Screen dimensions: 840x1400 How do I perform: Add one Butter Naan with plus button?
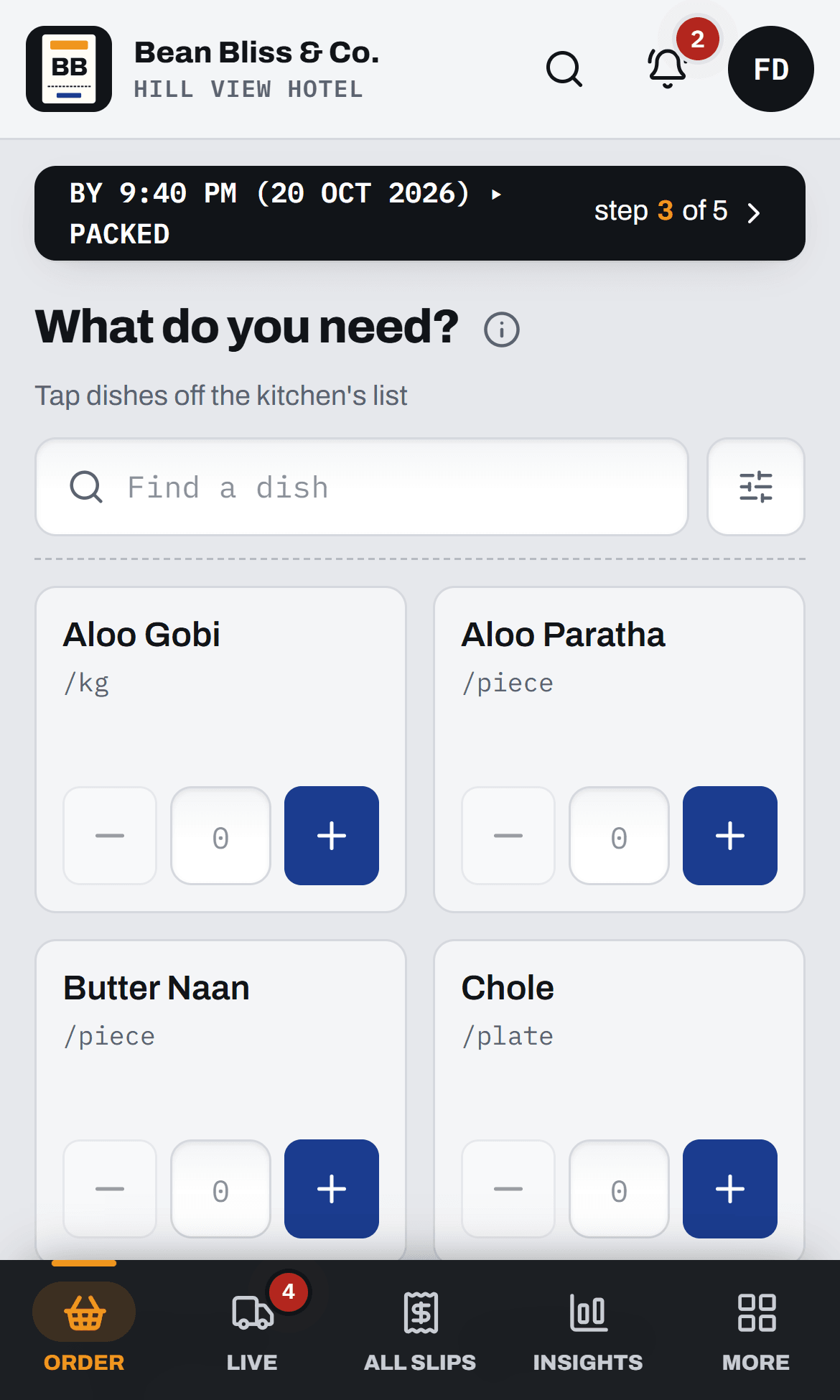point(332,1189)
